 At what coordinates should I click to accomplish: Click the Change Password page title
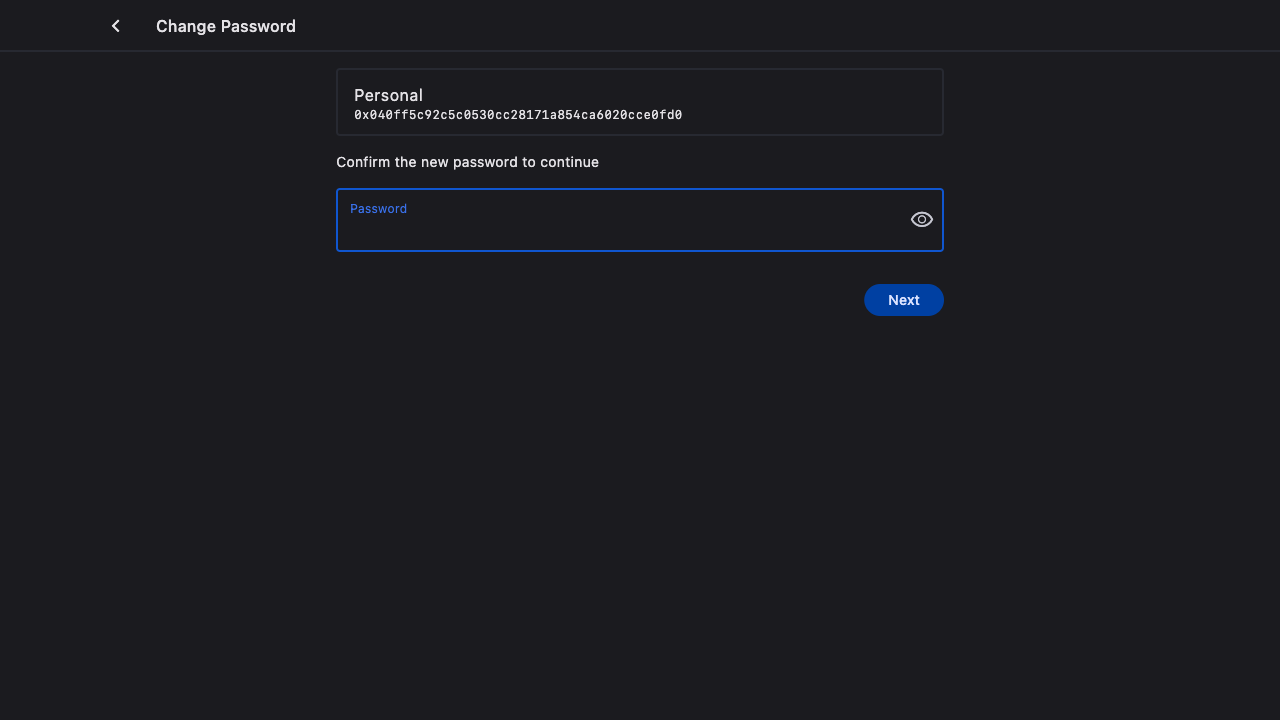[x=226, y=26]
